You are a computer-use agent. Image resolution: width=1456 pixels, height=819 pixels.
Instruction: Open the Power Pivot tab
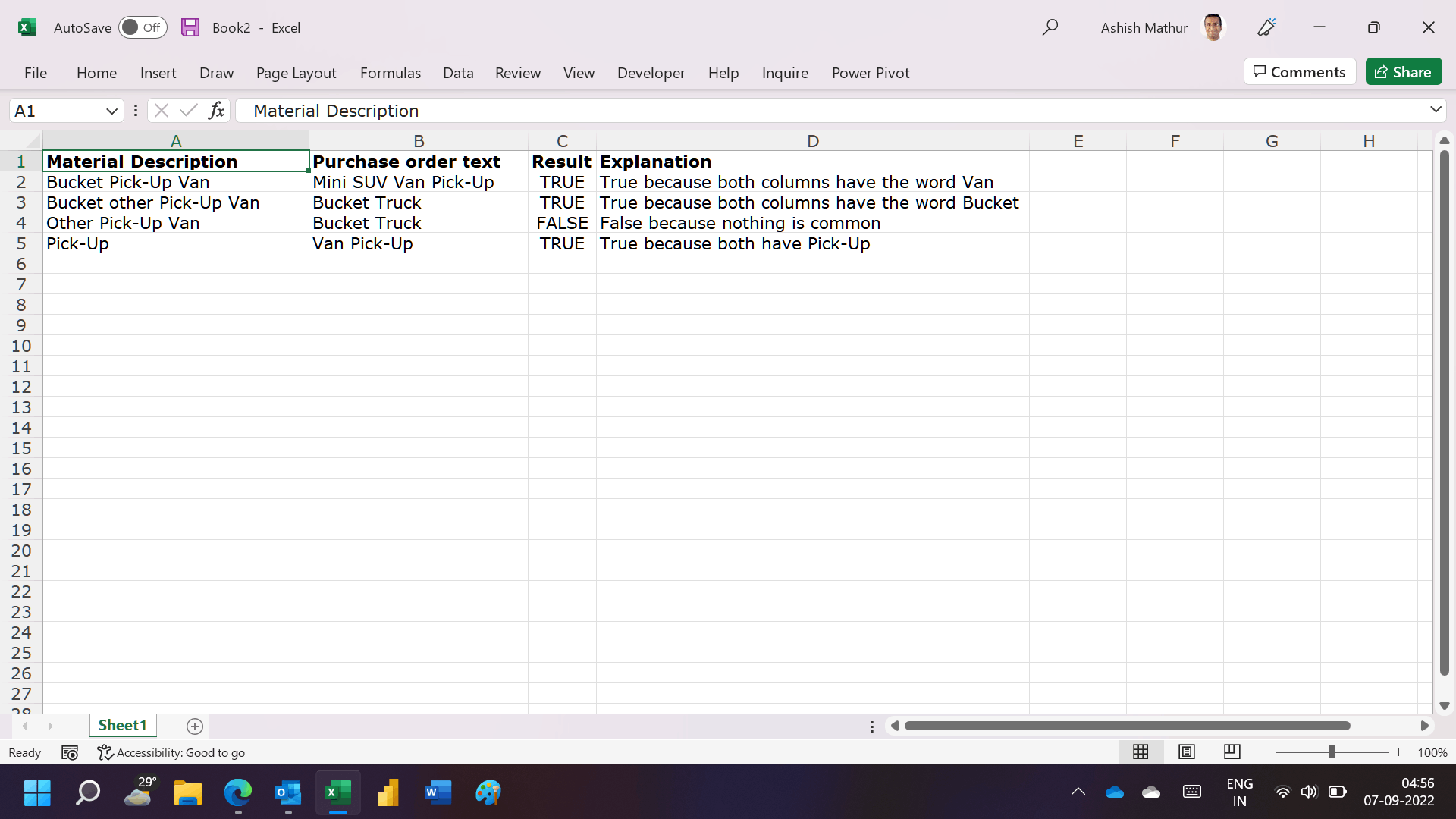pos(871,73)
